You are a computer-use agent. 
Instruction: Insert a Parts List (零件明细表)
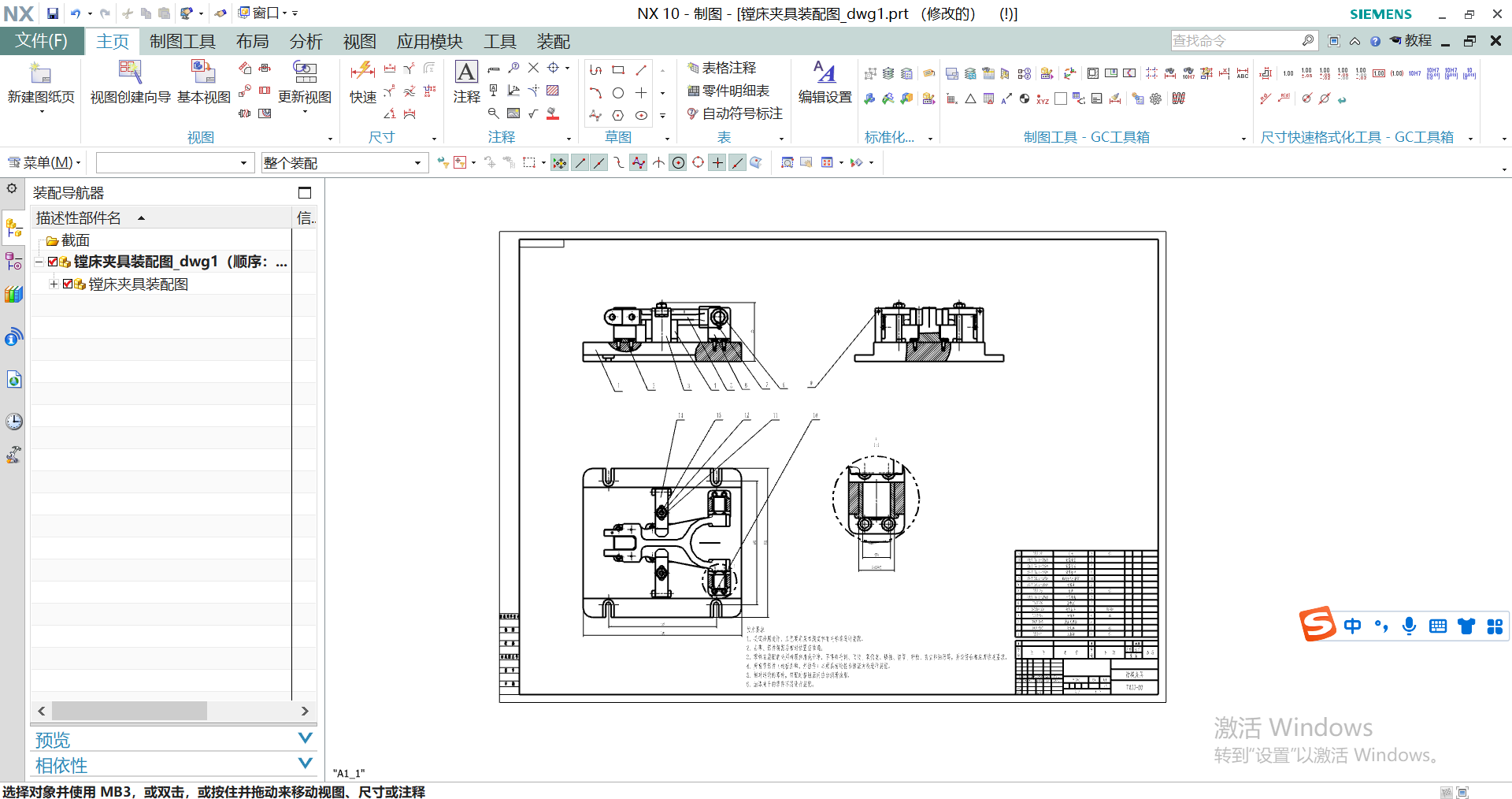click(x=728, y=91)
